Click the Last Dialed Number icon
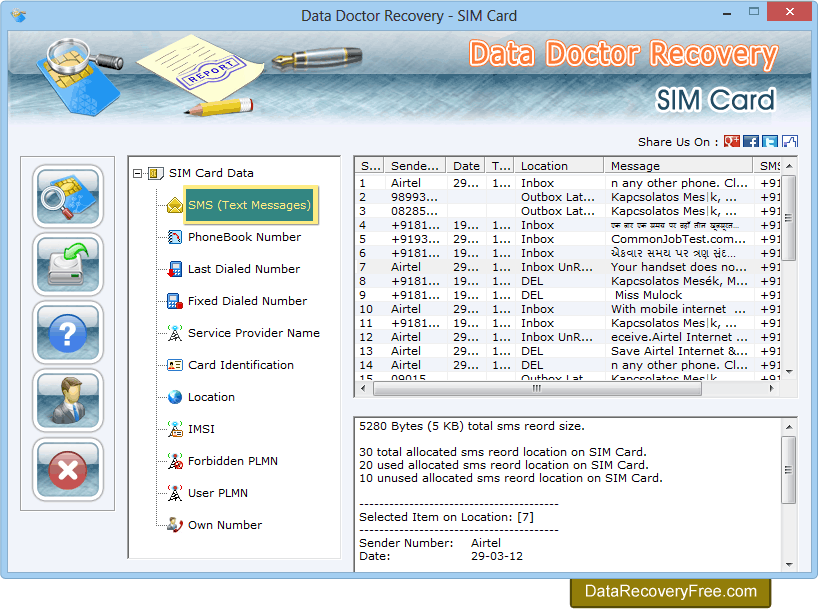The width and height of the screenshot is (818, 609). [175, 269]
